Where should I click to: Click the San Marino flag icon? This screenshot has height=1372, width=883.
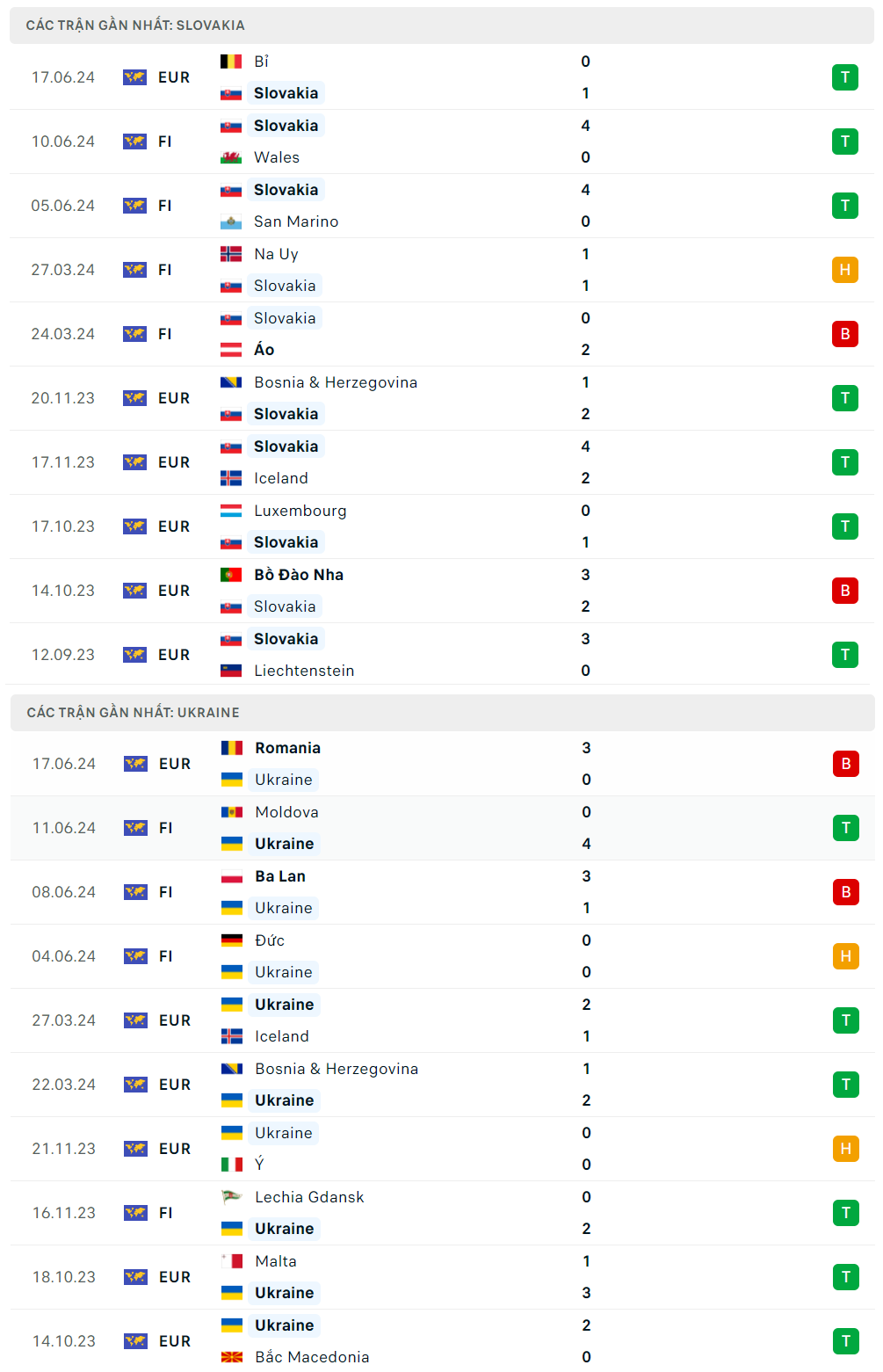(x=230, y=221)
